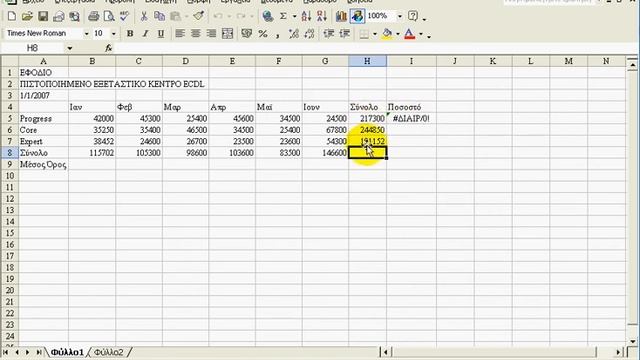Launch the Chart Wizard
The height and width of the screenshot is (360, 640).
[341, 16]
